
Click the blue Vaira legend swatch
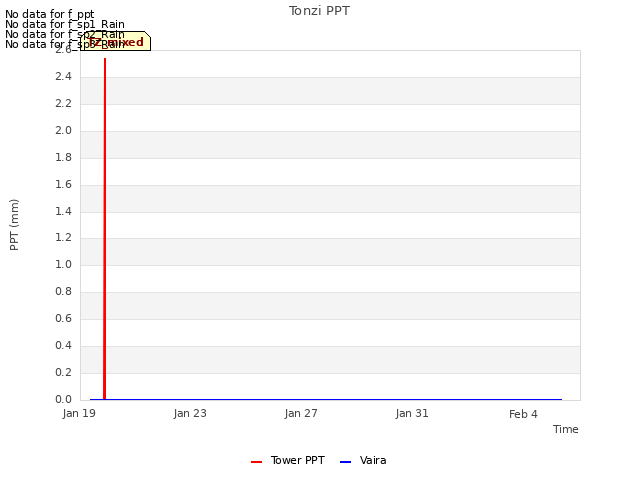coord(345,462)
